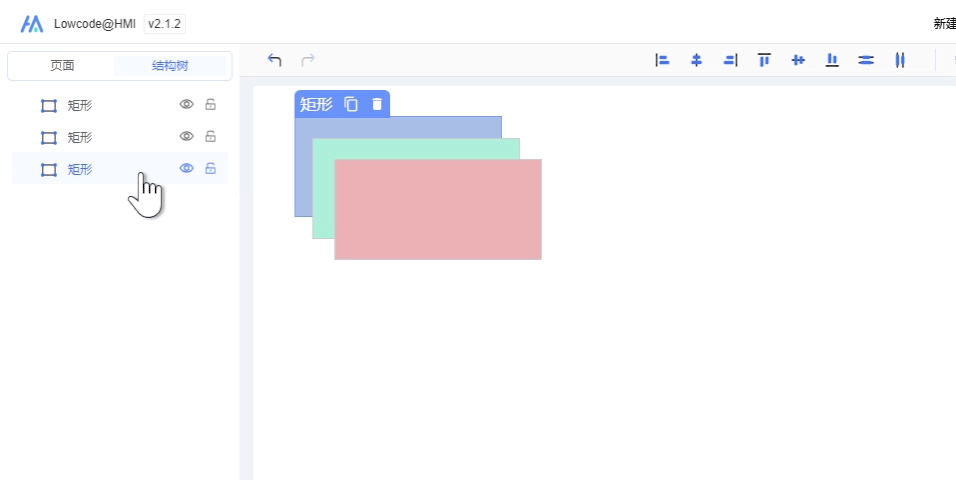
Task: Align shapes to vertical middle
Action: [x=798, y=60]
